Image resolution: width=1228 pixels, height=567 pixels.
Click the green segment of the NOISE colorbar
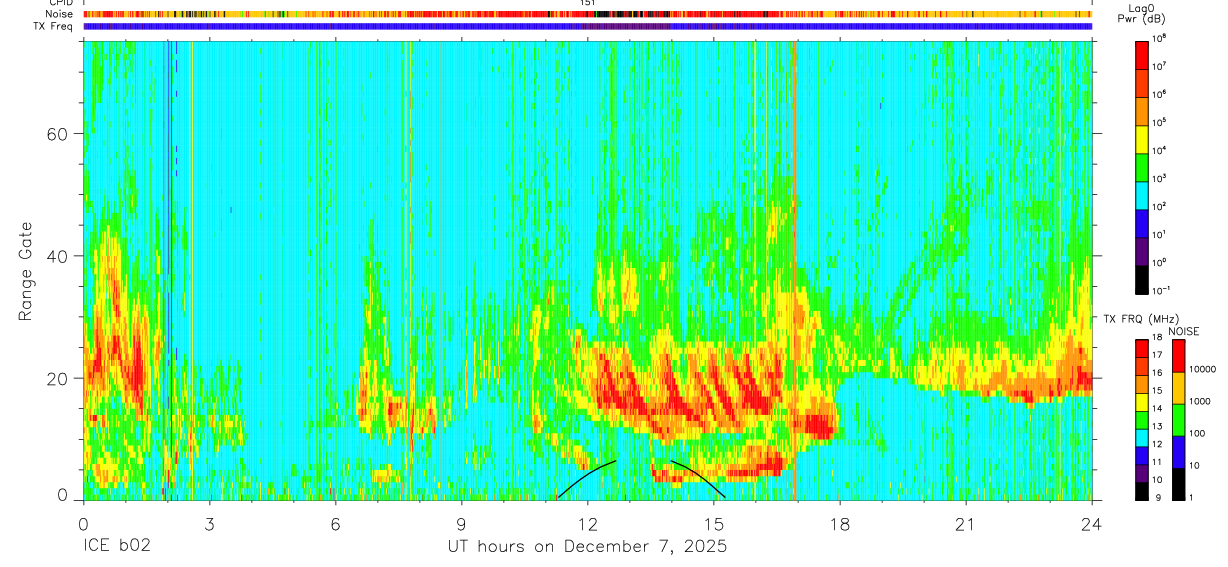pyautogui.click(x=1178, y=420)
